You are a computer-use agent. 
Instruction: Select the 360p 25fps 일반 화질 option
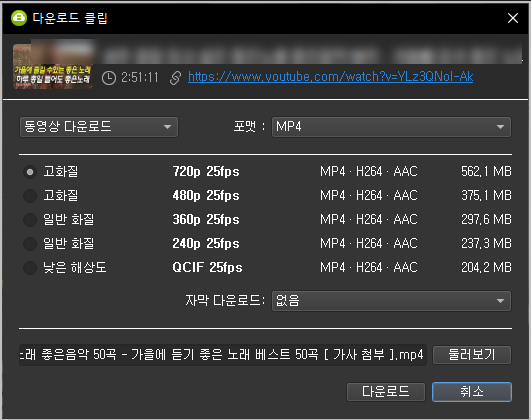(30, 220)
